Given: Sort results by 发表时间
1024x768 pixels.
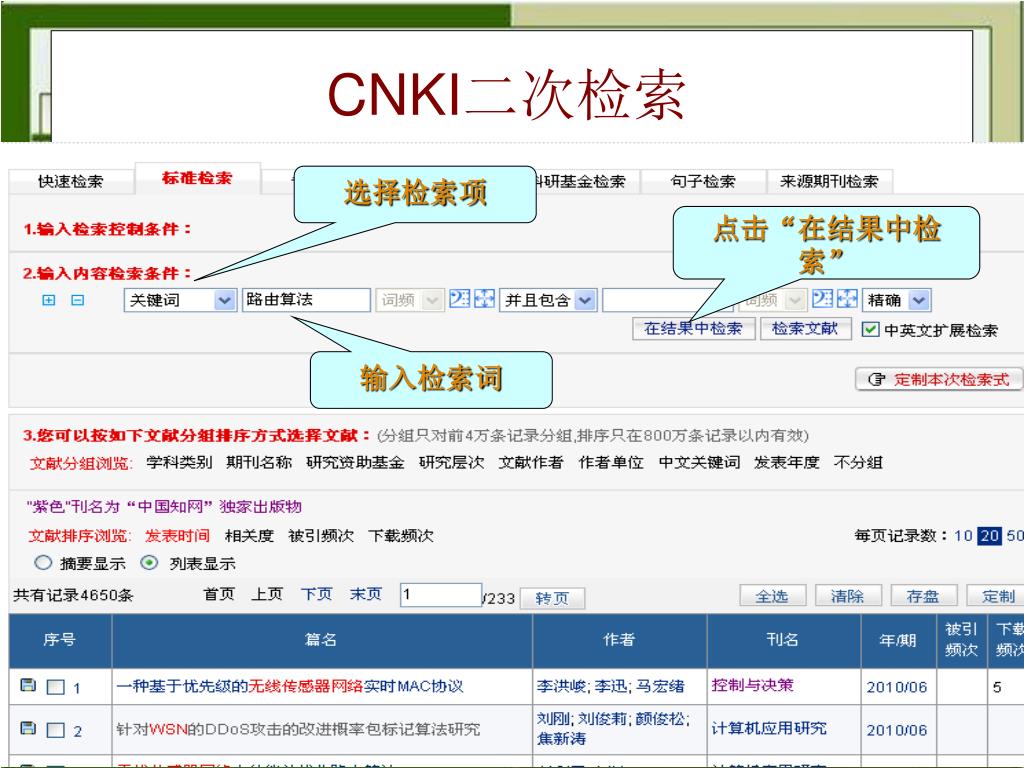Looking at the screenshot, I should click(178, 536).
